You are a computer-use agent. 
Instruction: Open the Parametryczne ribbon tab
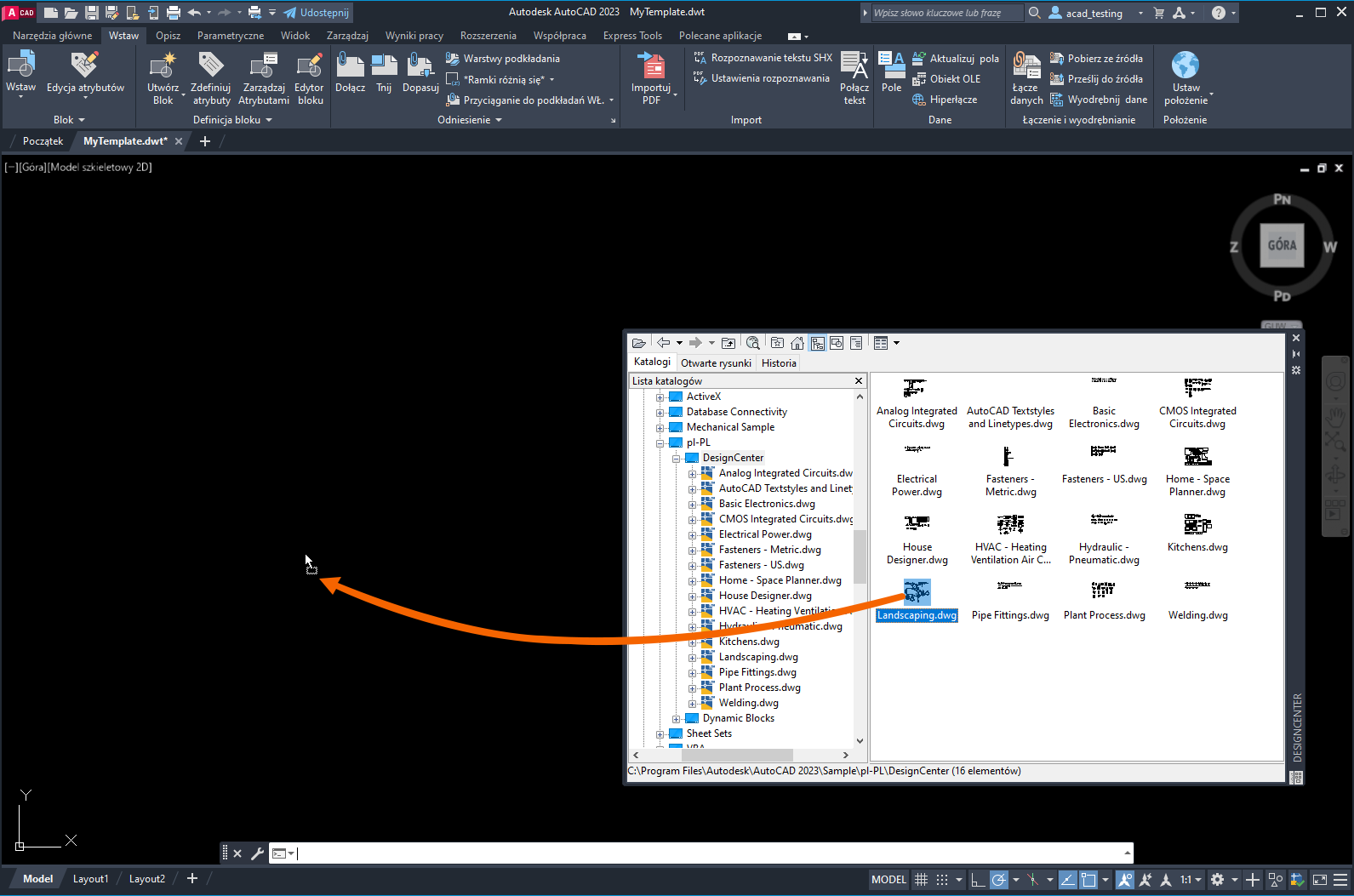(231, 36)
